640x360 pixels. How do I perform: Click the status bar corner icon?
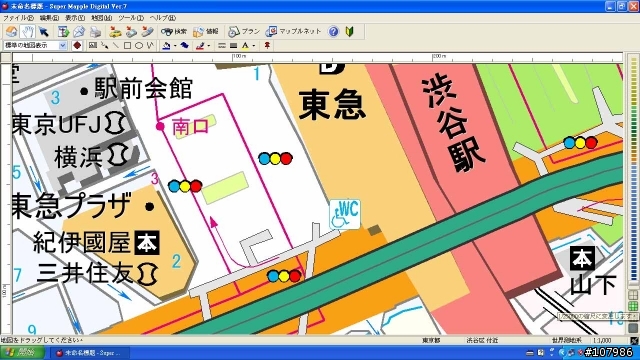pos(634,340)
